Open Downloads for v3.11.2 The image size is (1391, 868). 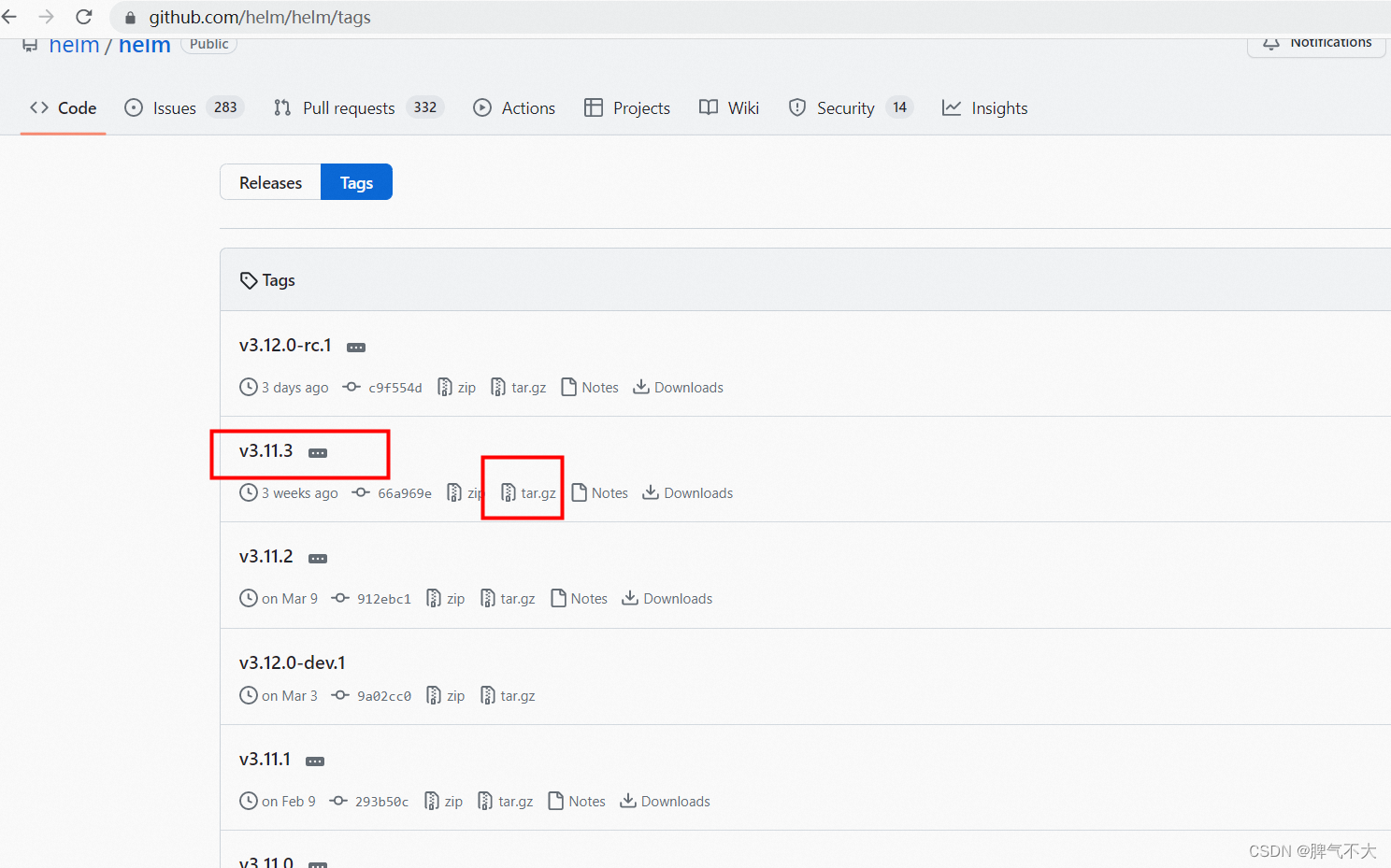667,599
